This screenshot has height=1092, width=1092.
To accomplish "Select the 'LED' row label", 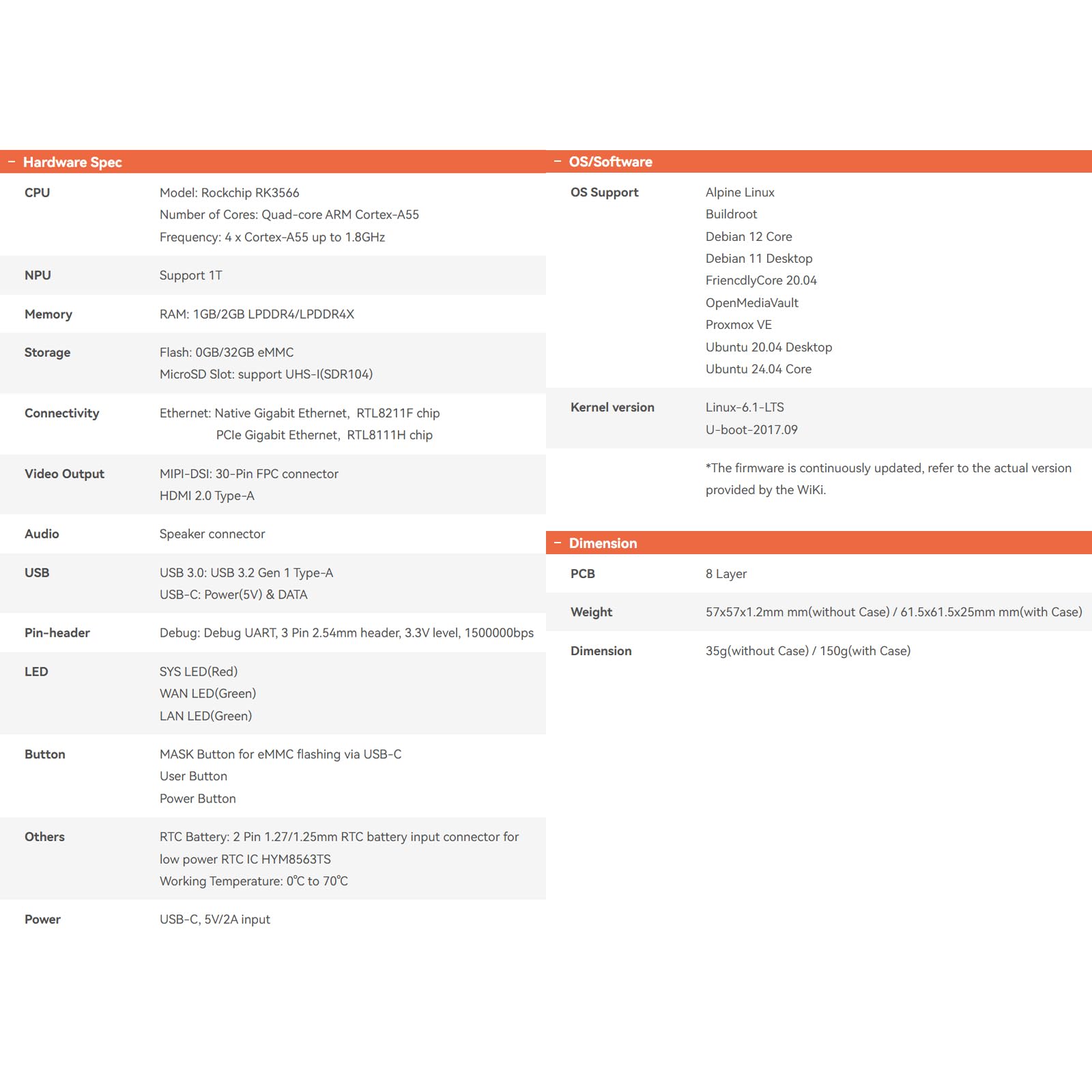I will tap(37, 672).
